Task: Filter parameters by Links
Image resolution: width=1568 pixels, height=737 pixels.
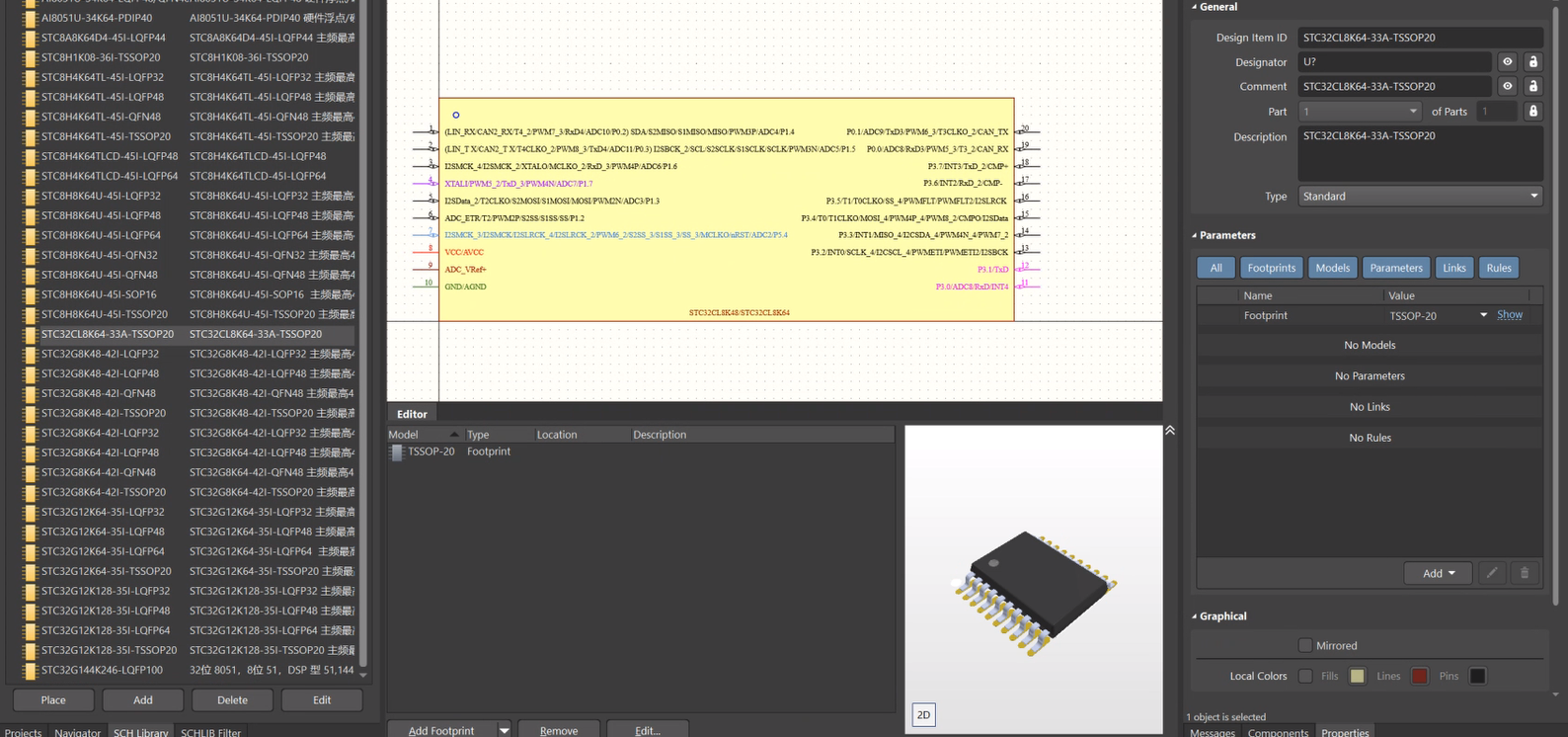Action: pos(1453,268)
